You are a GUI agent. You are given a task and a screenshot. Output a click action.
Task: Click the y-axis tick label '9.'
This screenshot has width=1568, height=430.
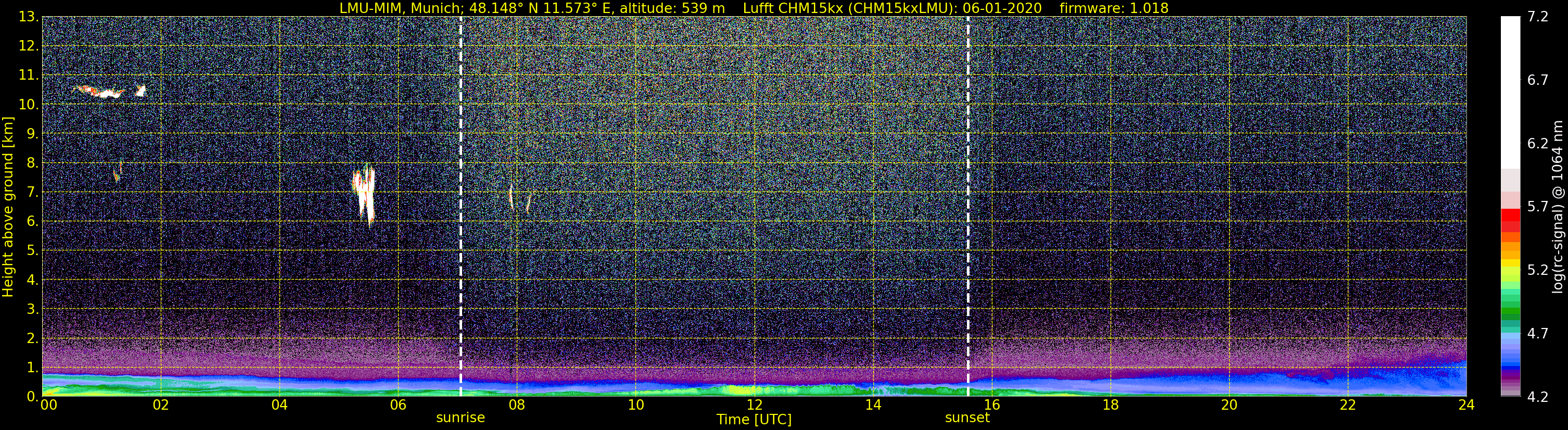click(x=33, y=133)
